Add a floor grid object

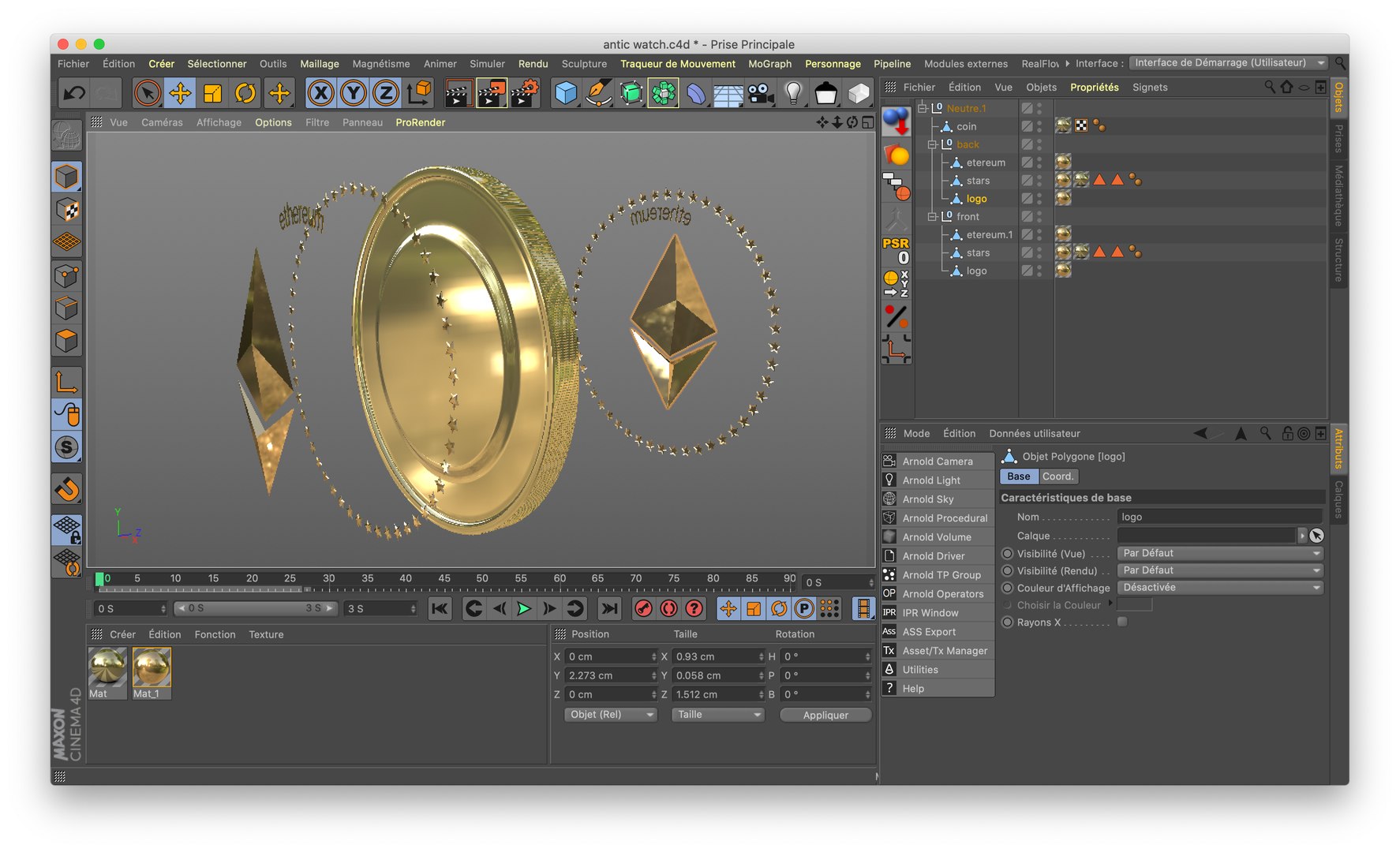[728, 94]
